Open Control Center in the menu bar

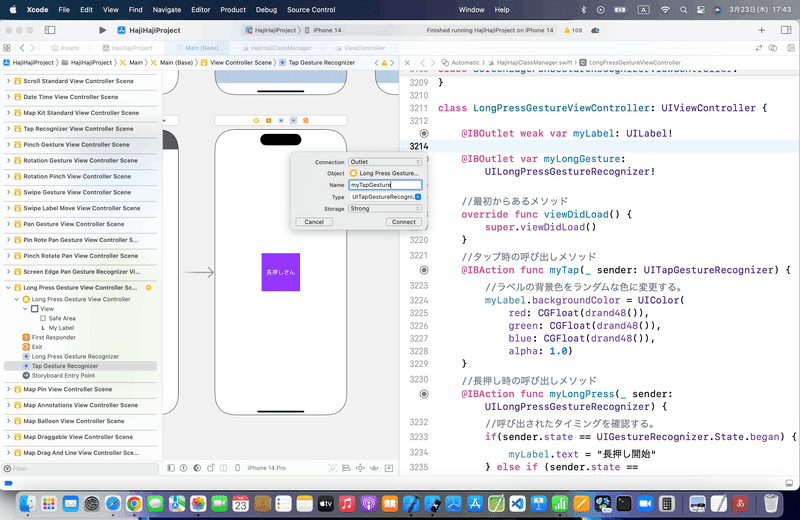[x=701, y=10]
